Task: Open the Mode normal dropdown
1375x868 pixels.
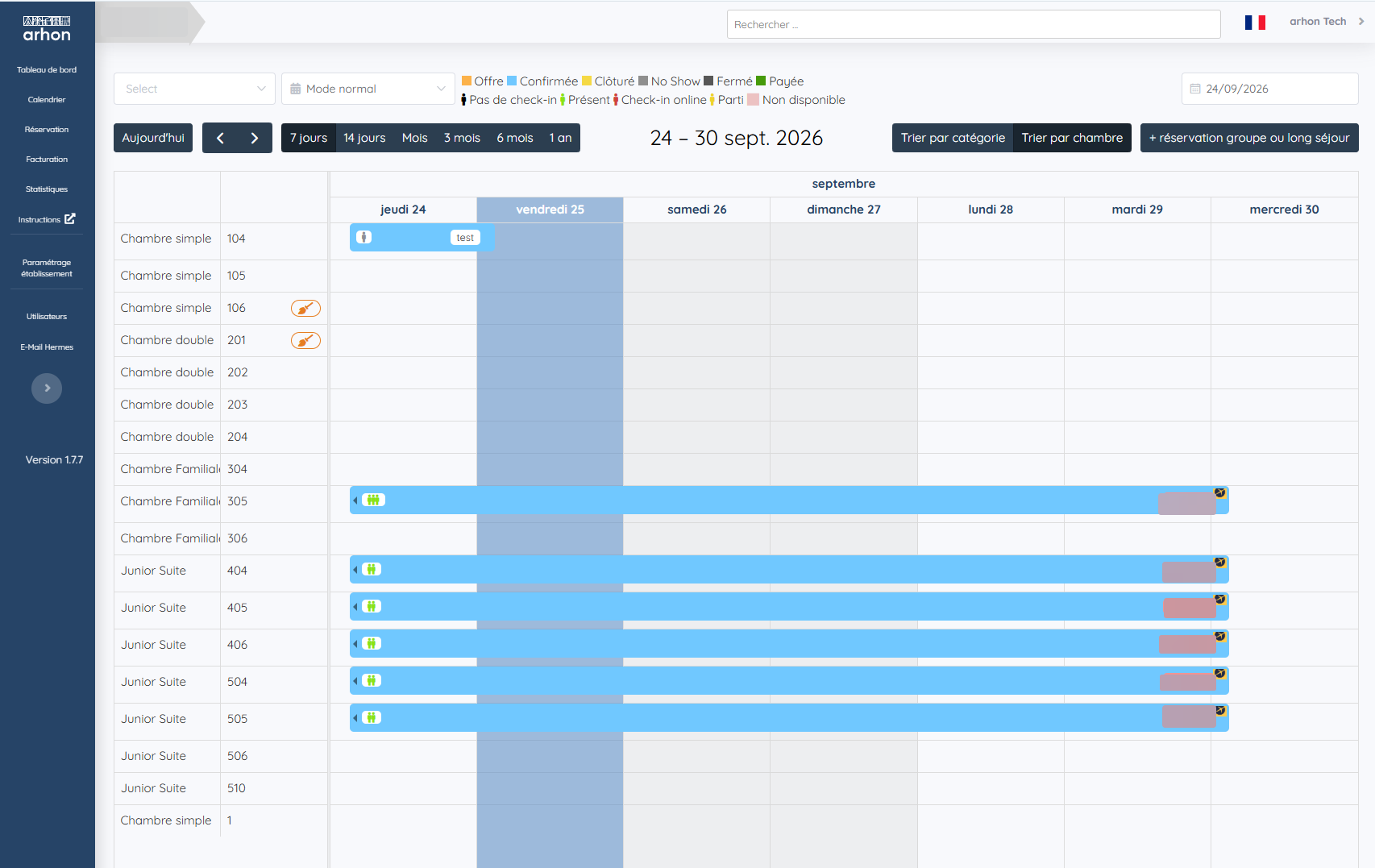Action: point(368,89)
